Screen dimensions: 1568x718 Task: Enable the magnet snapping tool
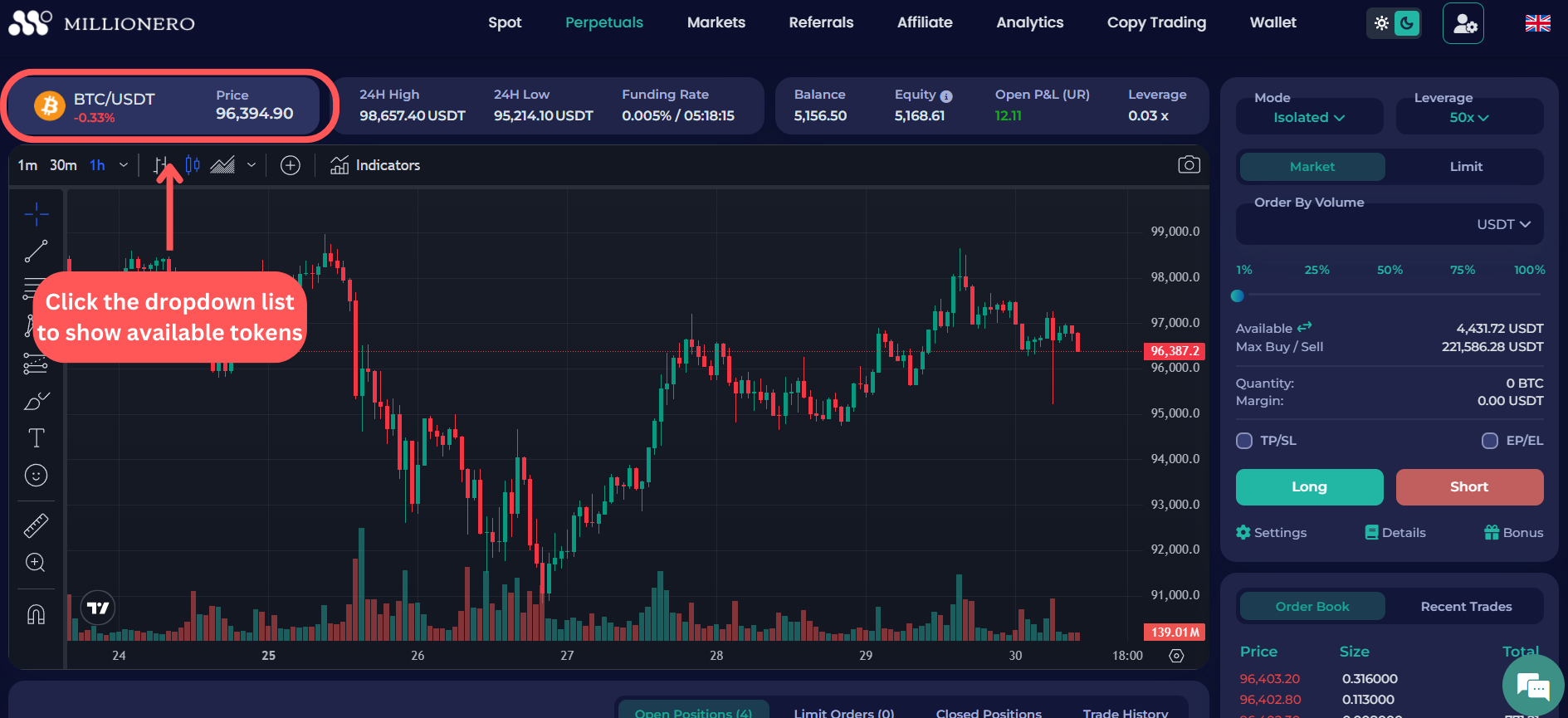coord(36,614)
